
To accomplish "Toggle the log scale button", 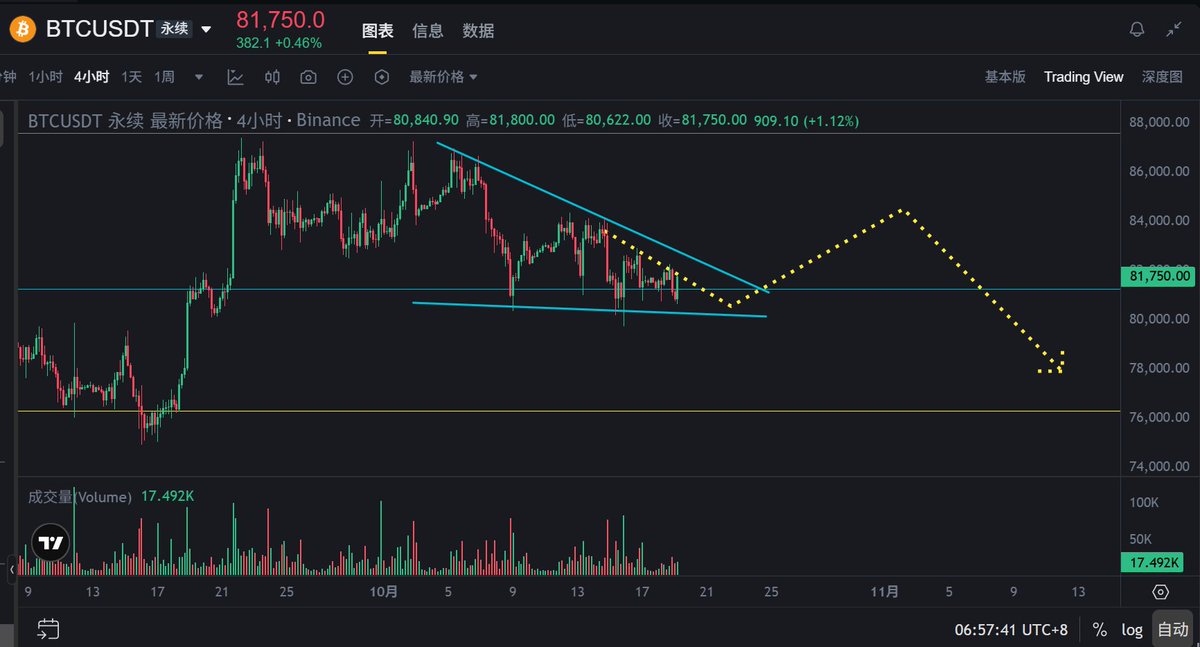I will click(1132, 630).
